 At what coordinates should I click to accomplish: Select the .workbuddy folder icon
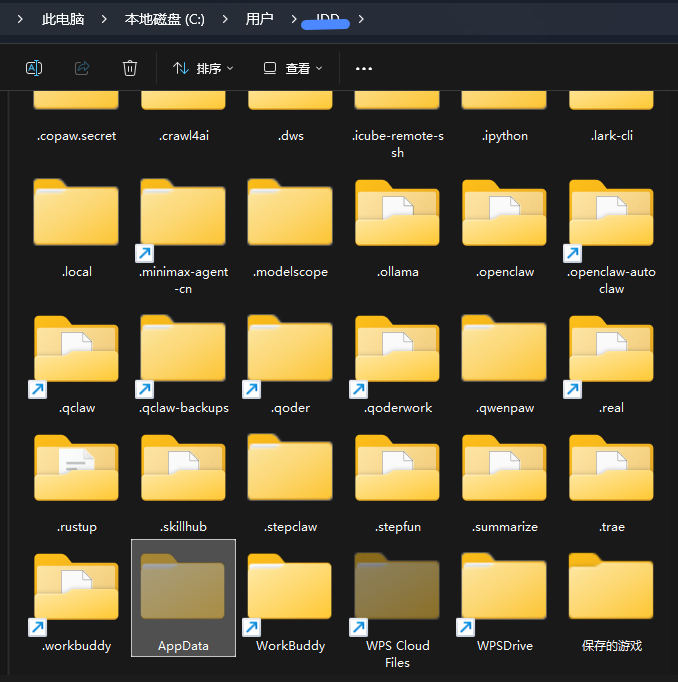(76, 586)
